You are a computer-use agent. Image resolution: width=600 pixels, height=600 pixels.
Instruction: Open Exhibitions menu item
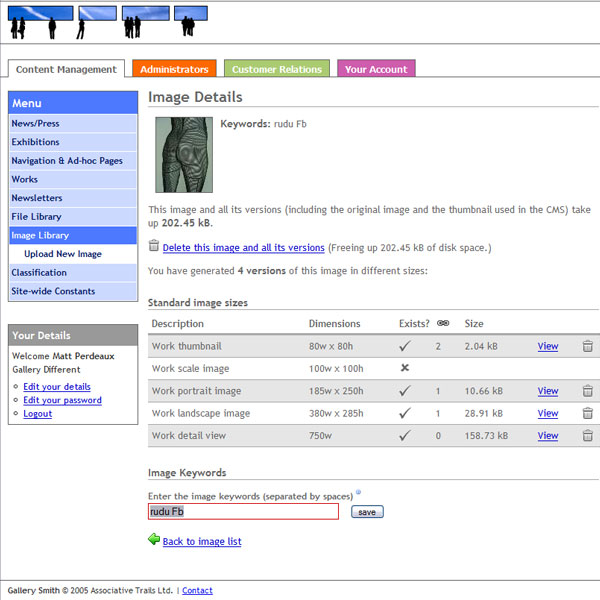pyautogui.click(x=73, y=142)
